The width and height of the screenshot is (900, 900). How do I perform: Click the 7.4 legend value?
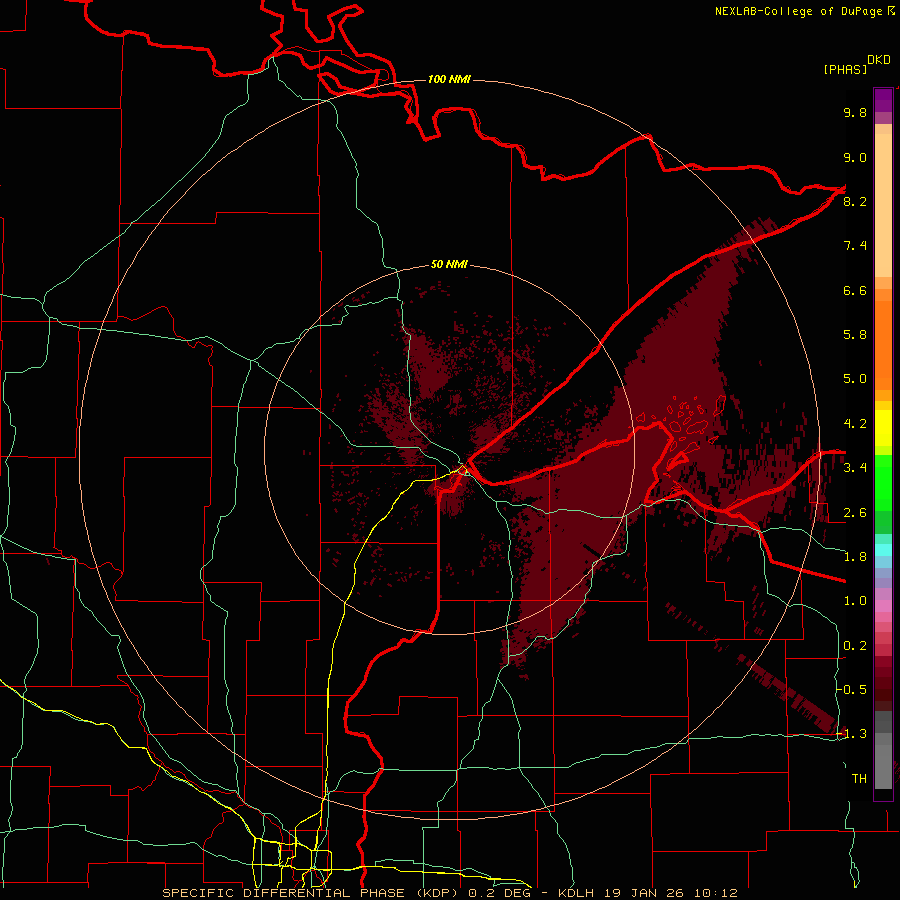(855, 246)
